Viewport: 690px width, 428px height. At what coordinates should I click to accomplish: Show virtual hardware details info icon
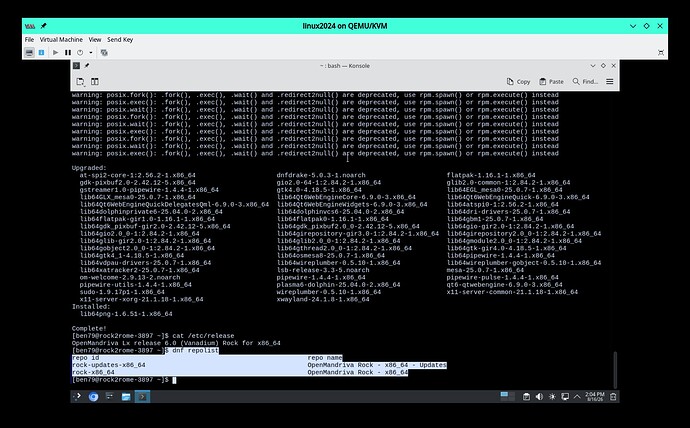point(41,53)
